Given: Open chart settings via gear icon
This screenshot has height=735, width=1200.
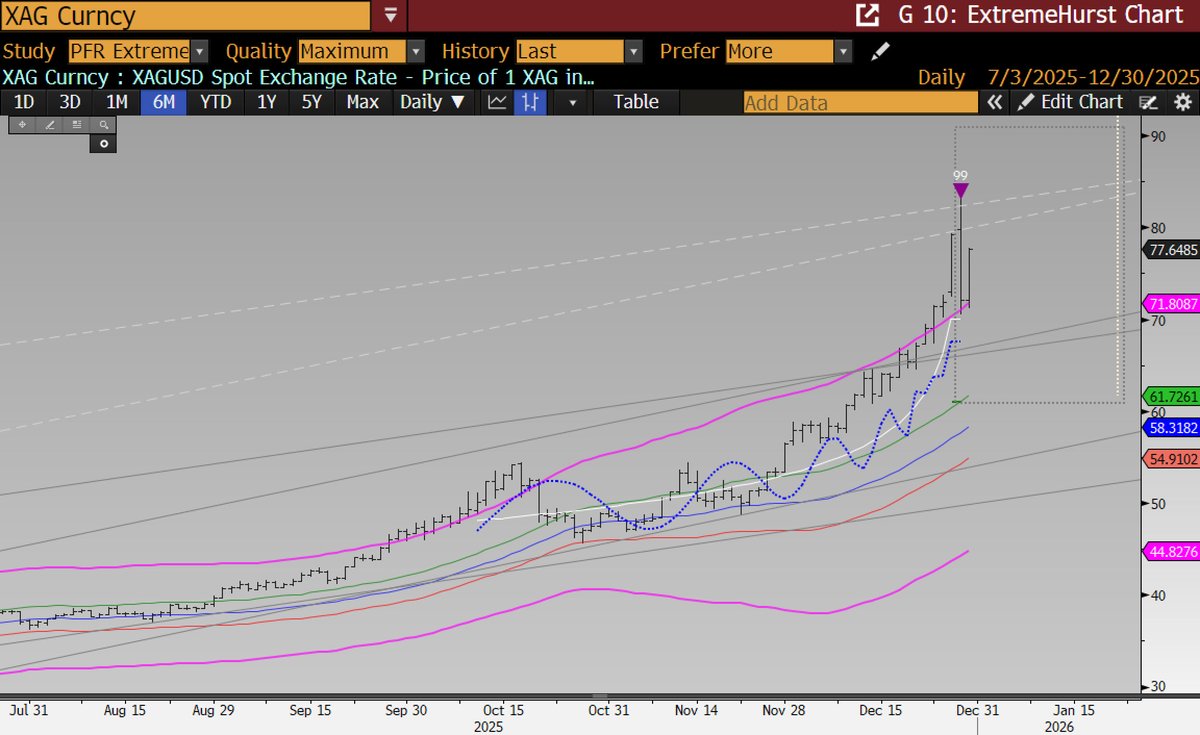Looking at the screenshot, I should click(1184, 101).
